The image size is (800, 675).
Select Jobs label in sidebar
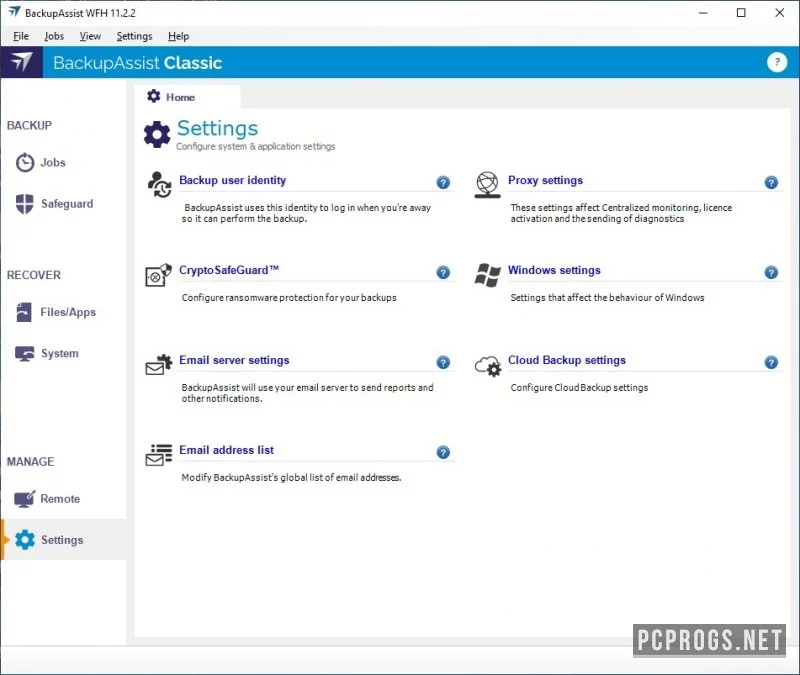pyautogui.click(x=53, y=163)
